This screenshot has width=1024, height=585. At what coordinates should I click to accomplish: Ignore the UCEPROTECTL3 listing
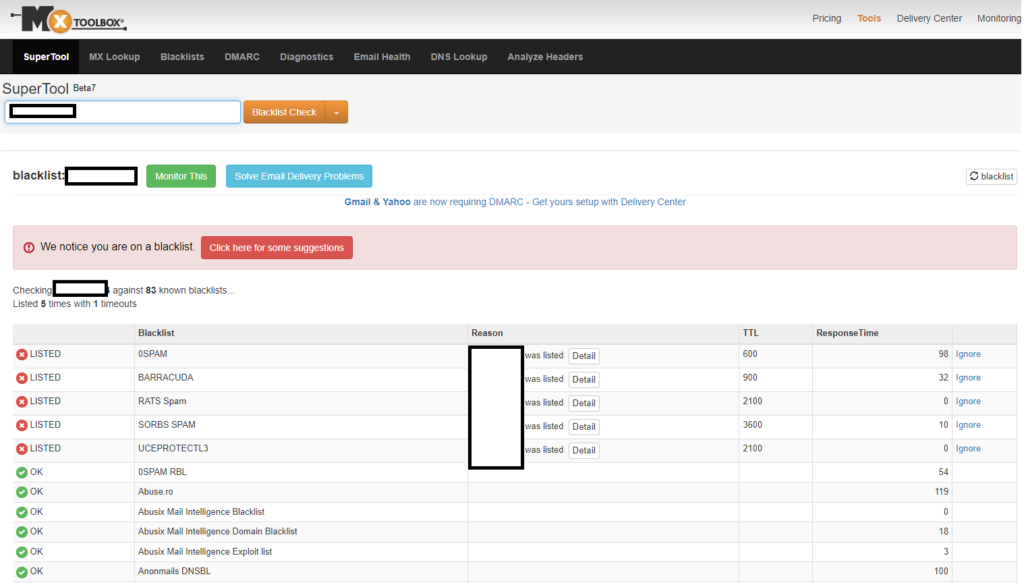pos(968,448)
